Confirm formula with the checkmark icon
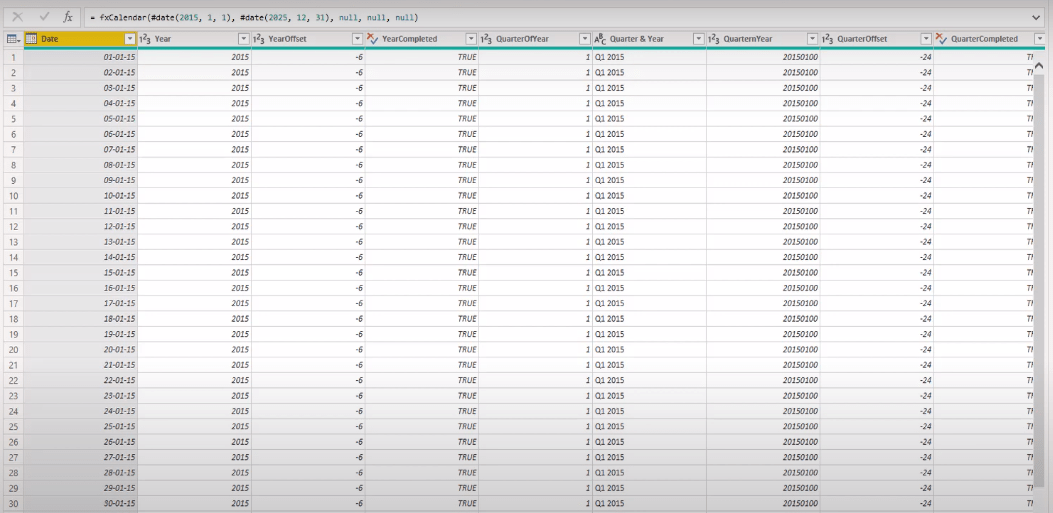The image size is (1053, 513). 44,17
